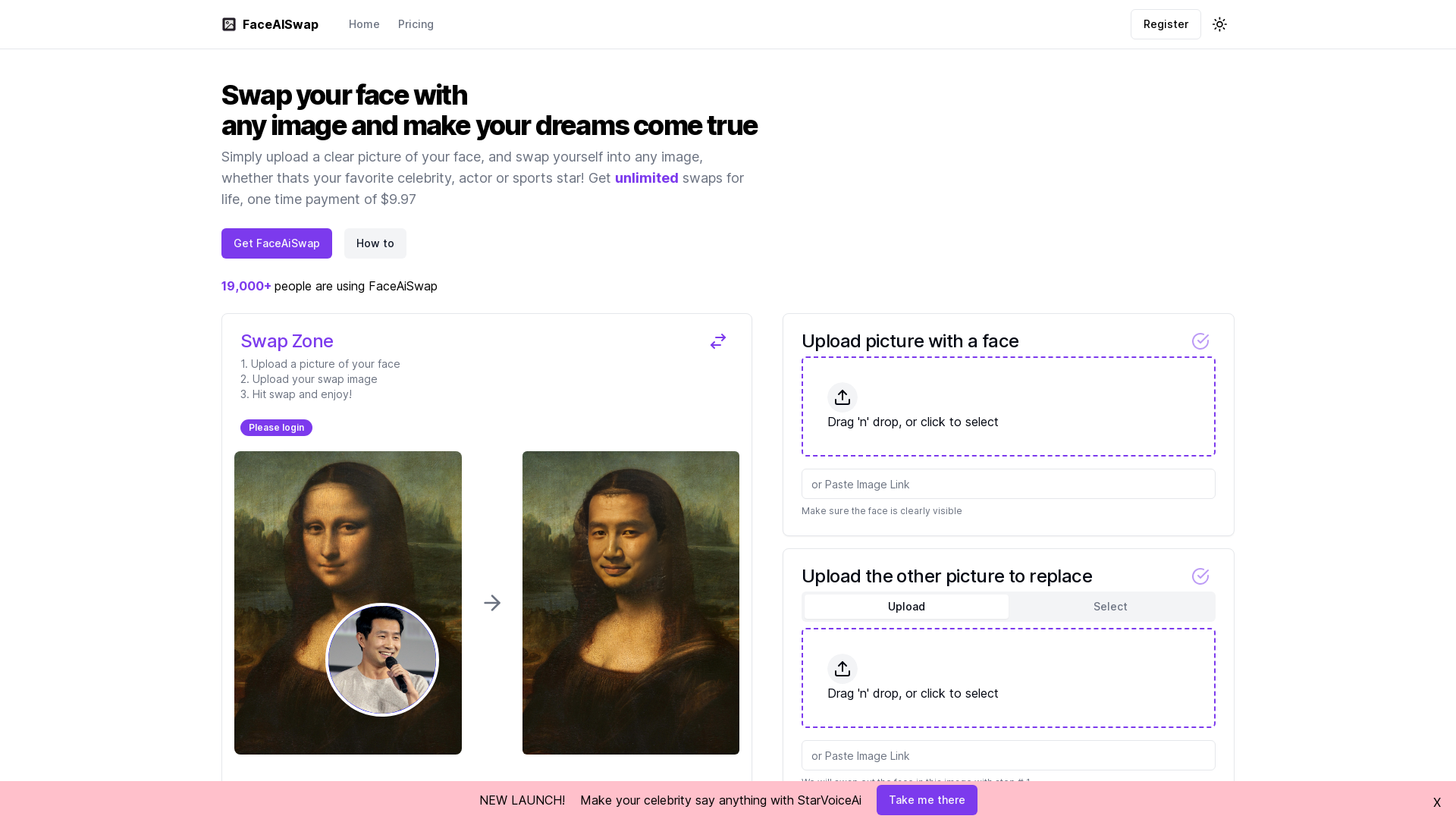This screenshot has height=819, width=1456.
Task: Click the Register button
Action: point(1166,24)
